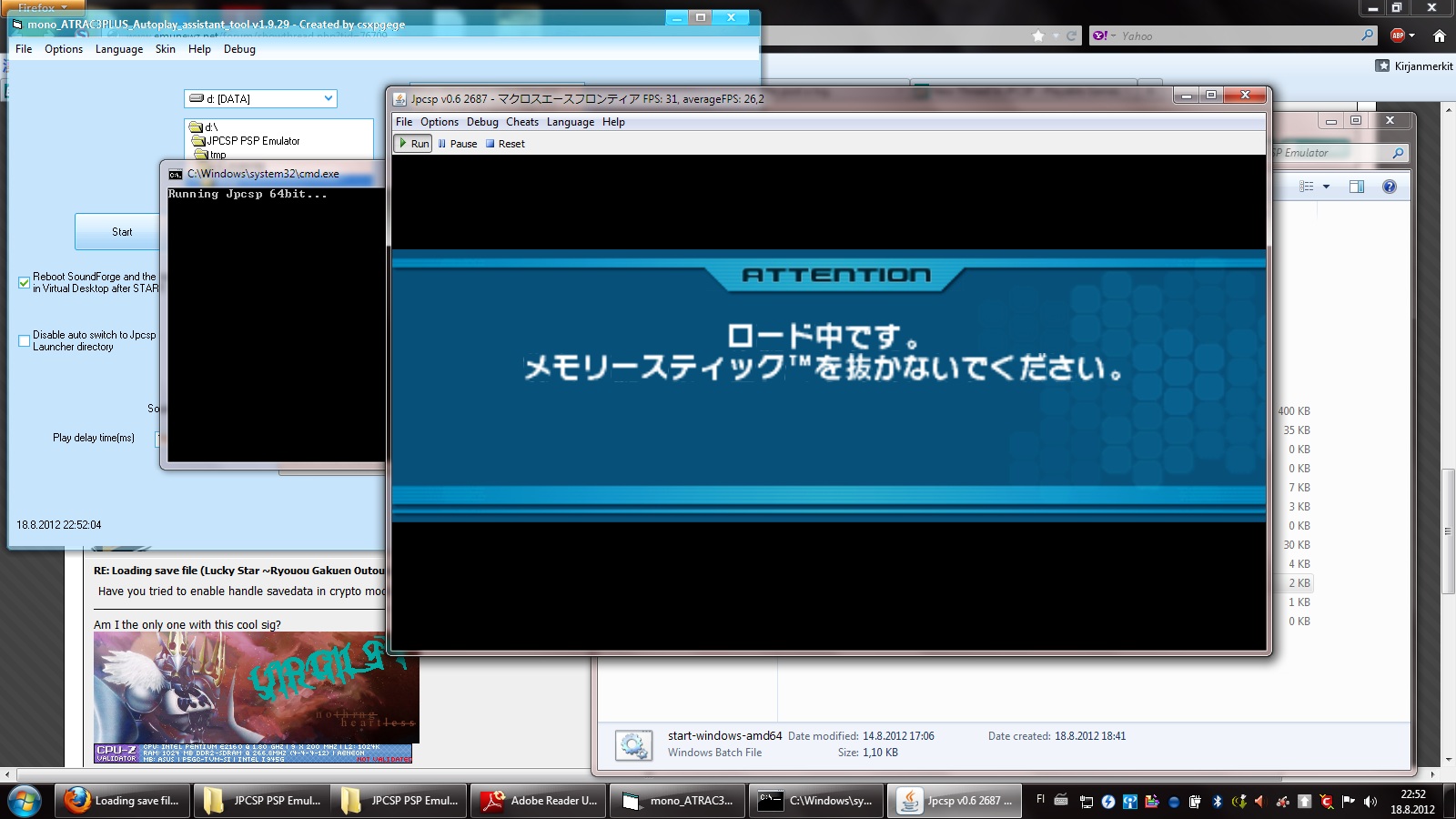The width and height of the screenshot is (1456, 819).
Task: Enable Disable auto switch to Jpcsp checkbox
Action: 25,341
